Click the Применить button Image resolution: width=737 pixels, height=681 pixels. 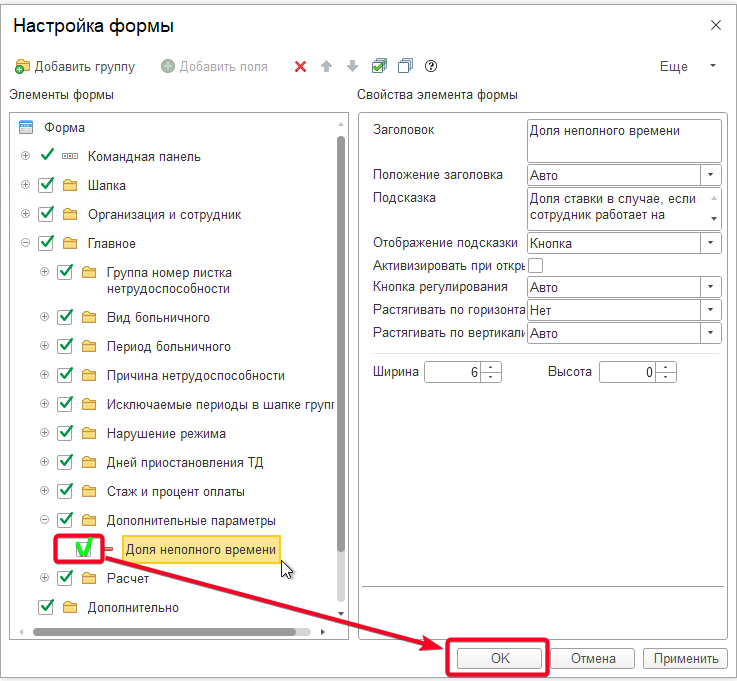coord(685,658)
